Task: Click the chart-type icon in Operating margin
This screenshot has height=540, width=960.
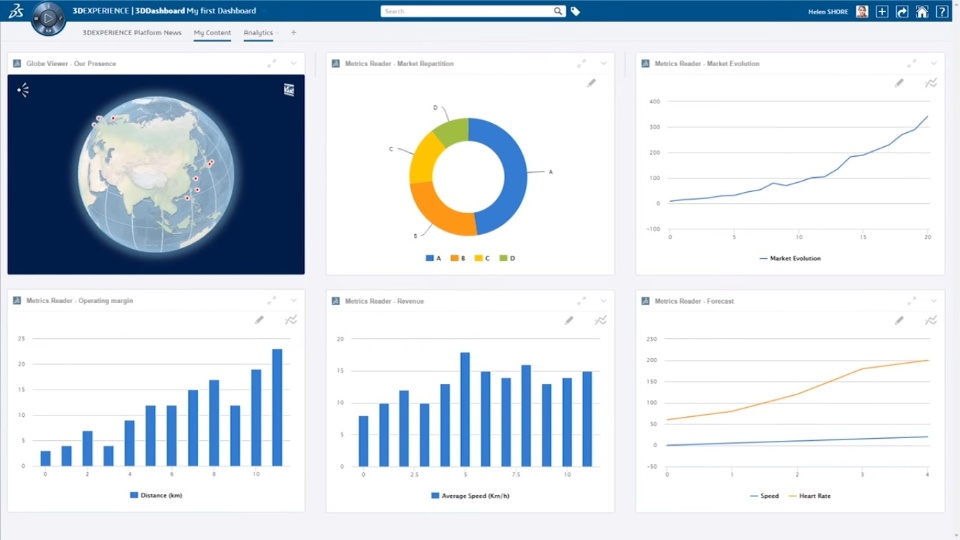Action: (291, 320)
